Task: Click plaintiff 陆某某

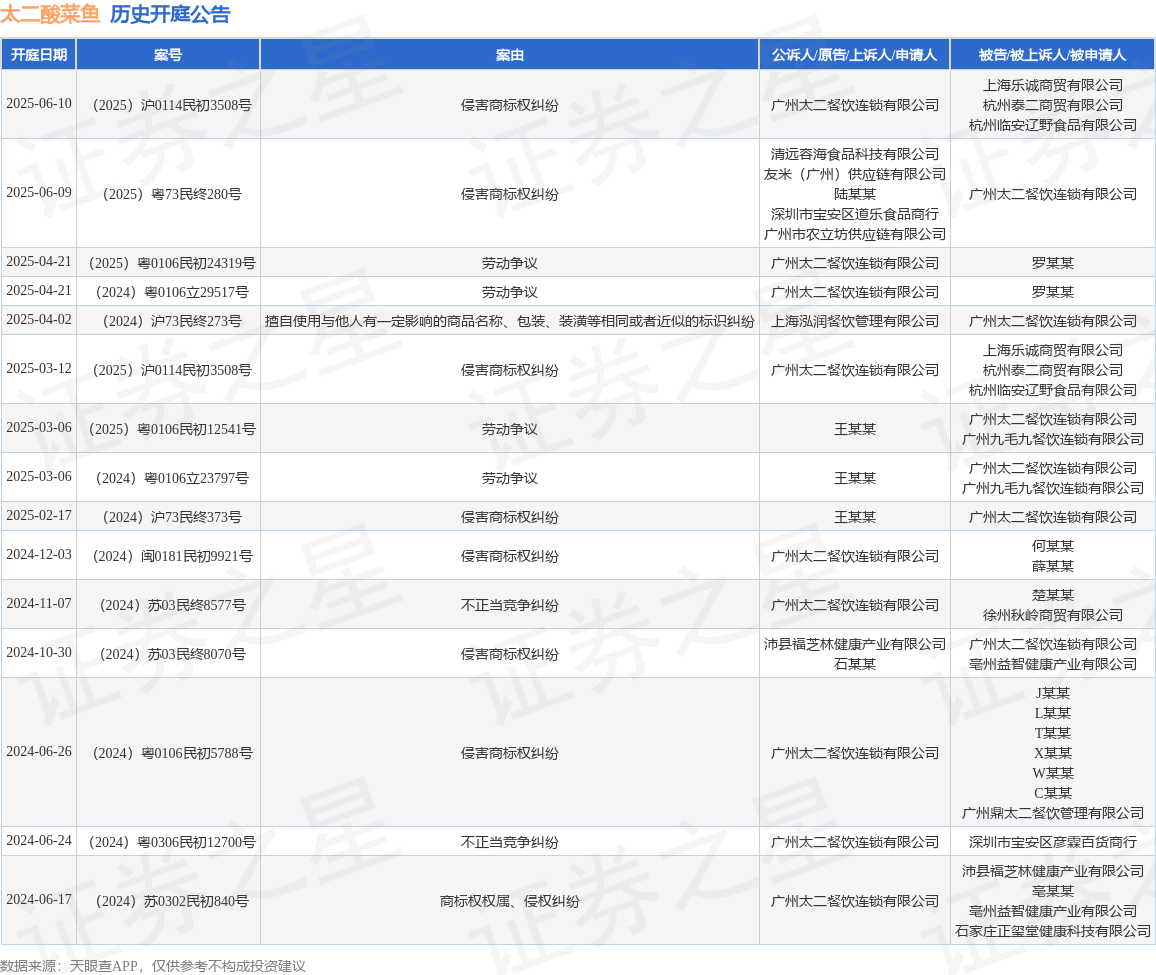Action: [854, 194]
